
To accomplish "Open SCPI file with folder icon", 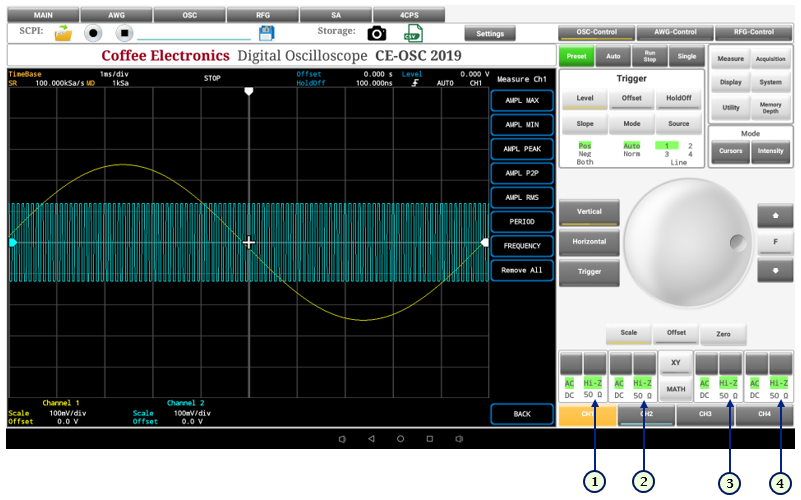I will pyautogui.click(x=63, y=33).
